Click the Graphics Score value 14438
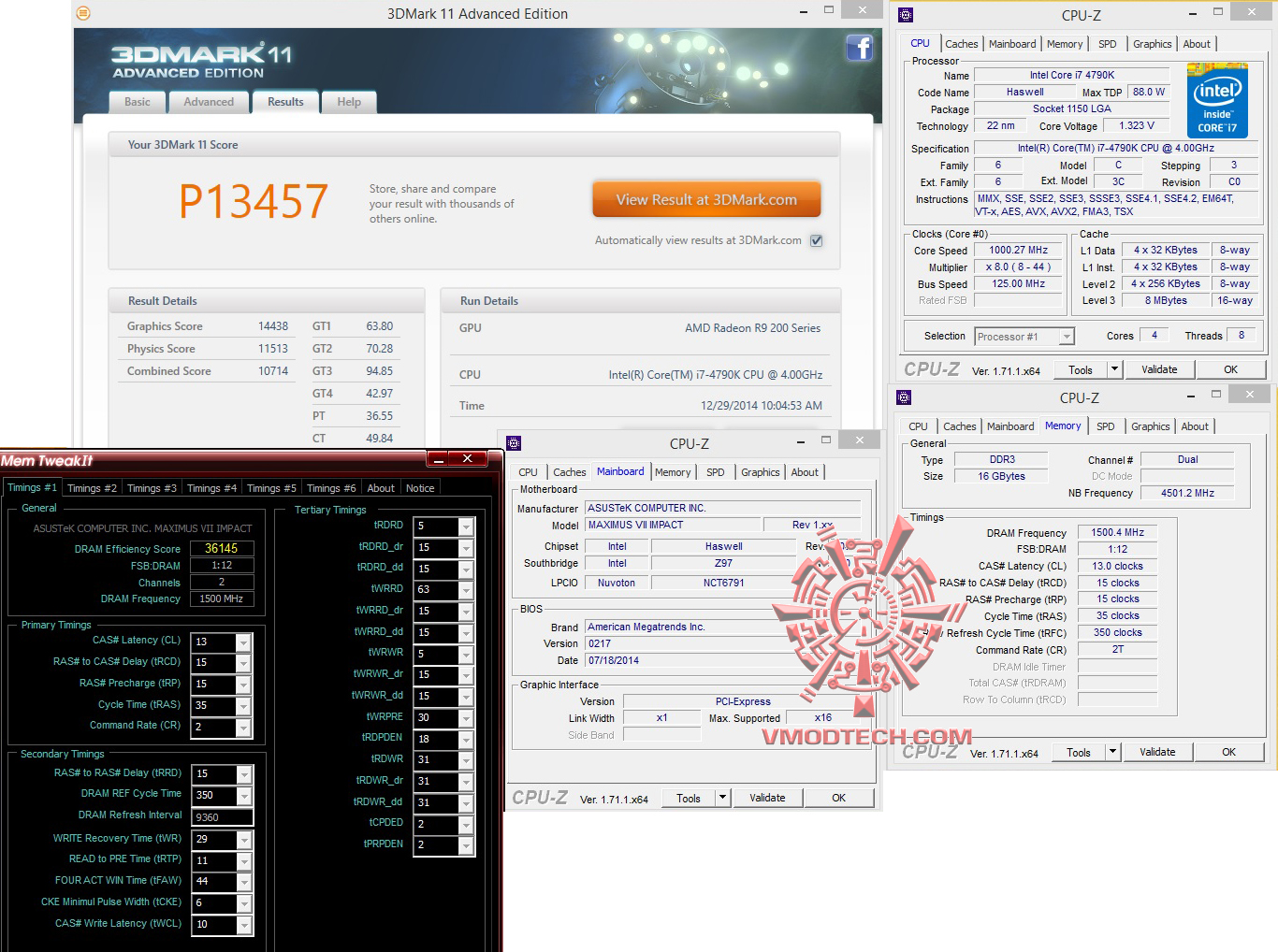This screenshot has height=952, width=1278. click(x=273, y=326)
